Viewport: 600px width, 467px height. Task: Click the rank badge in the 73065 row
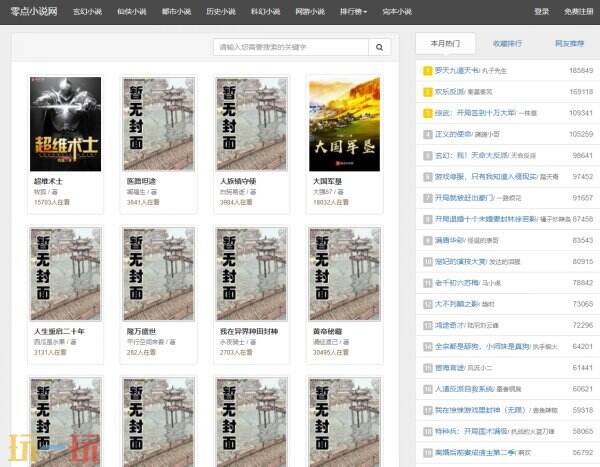[x=427, y=304]
